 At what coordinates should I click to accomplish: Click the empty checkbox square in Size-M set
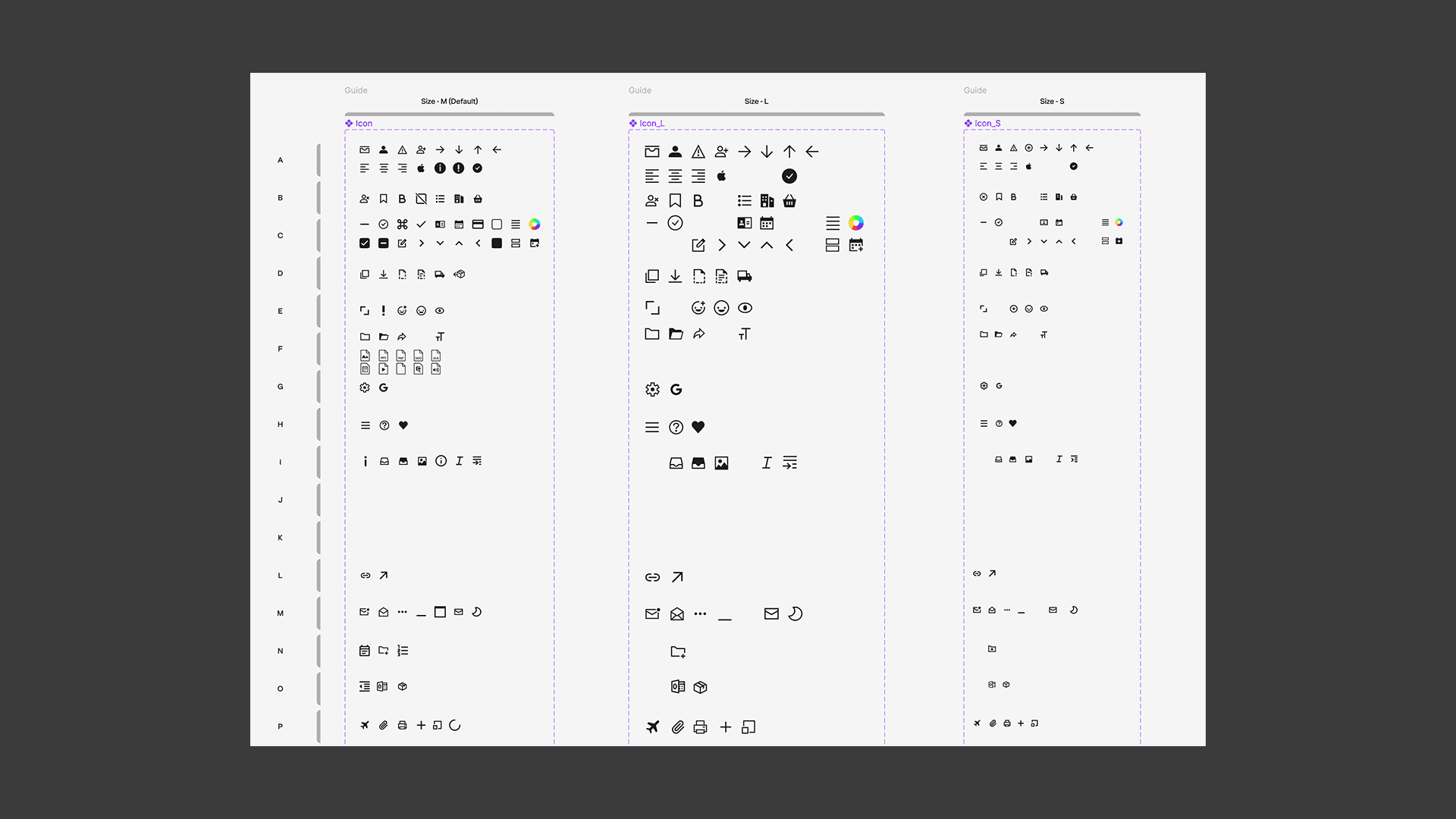pos(497,224)
